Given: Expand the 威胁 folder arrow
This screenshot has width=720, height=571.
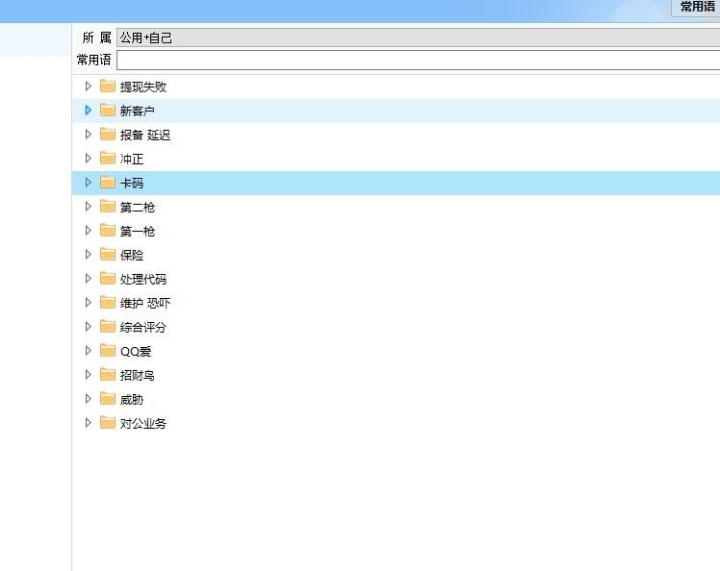Looking at the screenshot, I should (x=89, y=399).
